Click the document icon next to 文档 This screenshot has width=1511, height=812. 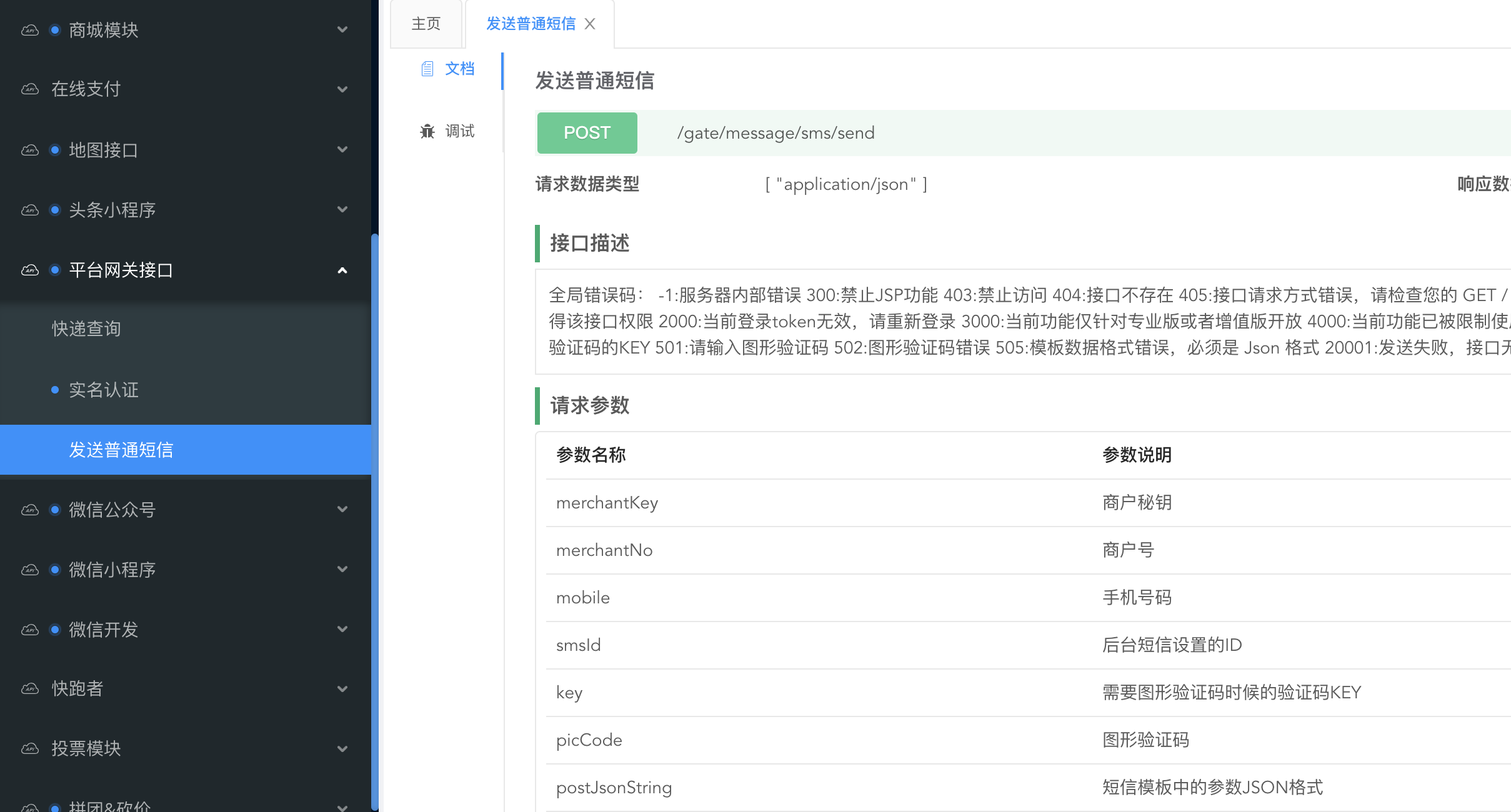pos(427,69)
